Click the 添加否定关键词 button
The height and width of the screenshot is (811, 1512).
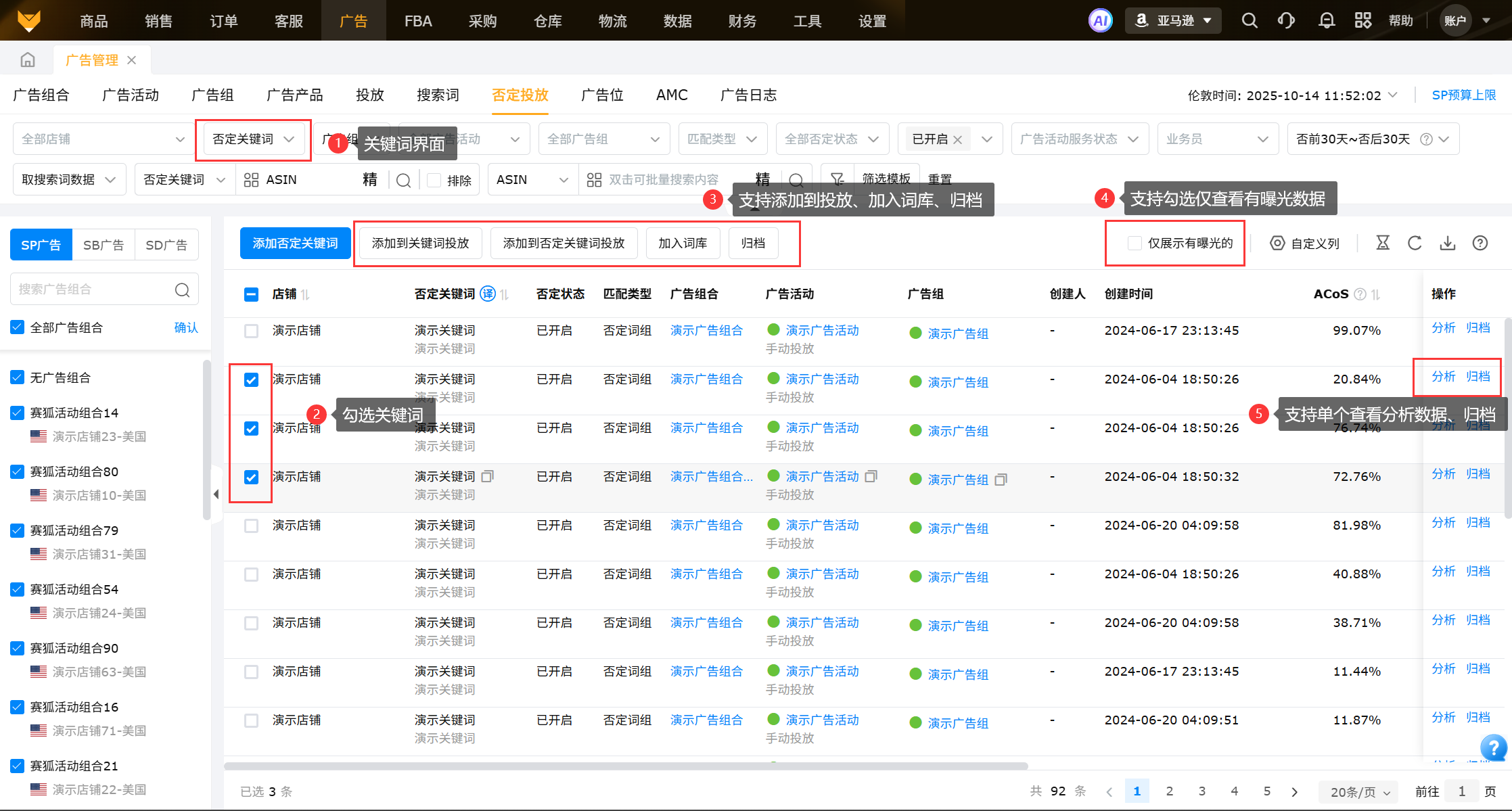[x=295, y=244]
